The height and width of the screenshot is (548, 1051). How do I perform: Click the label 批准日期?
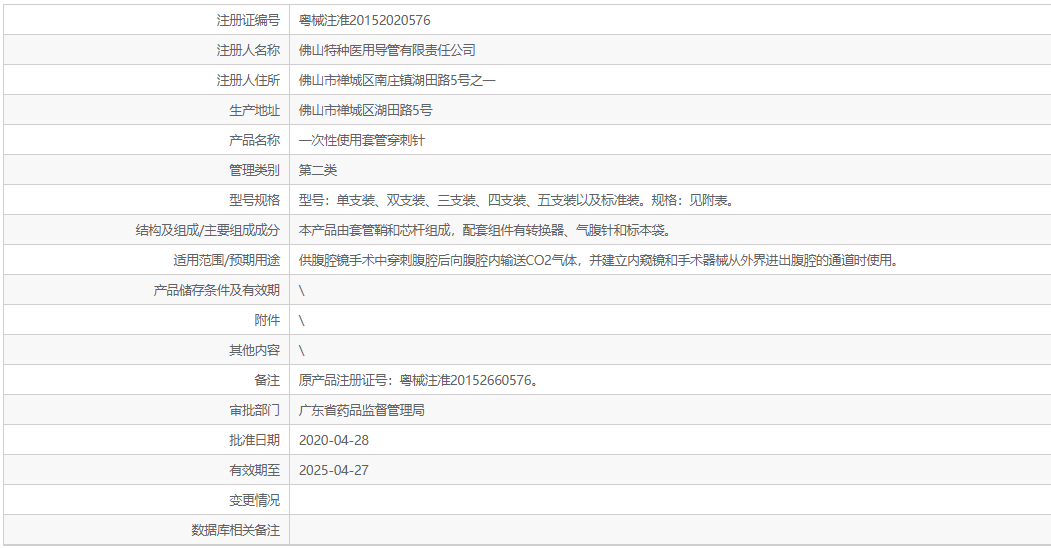pos(254,440)
